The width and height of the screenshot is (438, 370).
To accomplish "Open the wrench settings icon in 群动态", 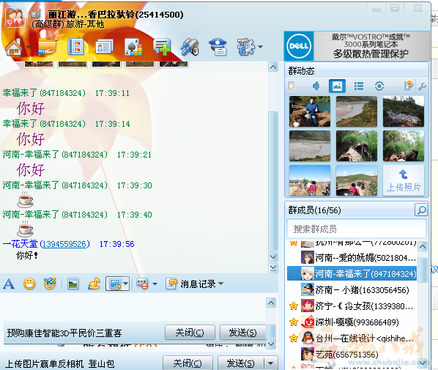I will click(422, 87).
